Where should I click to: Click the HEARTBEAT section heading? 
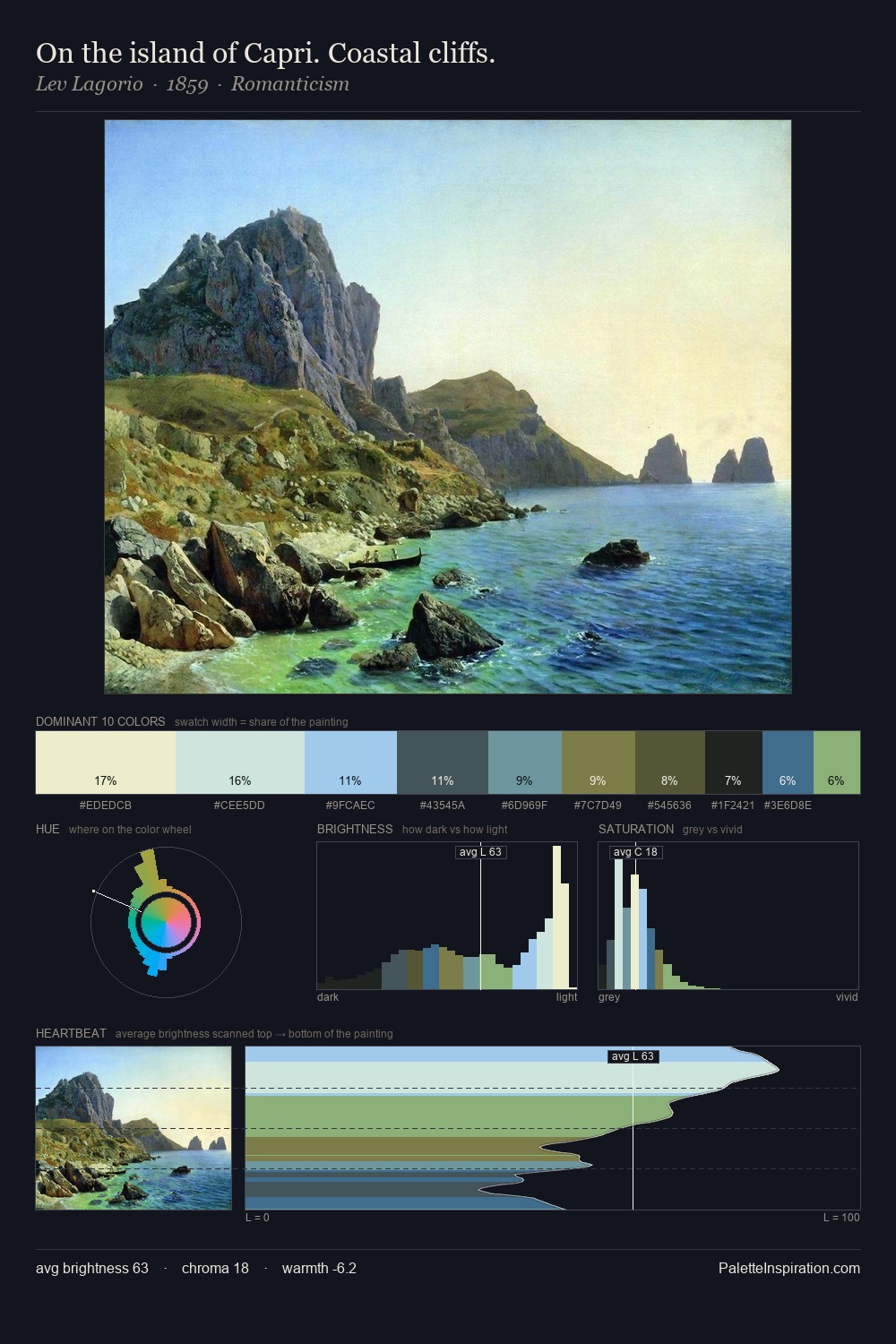71,1033
